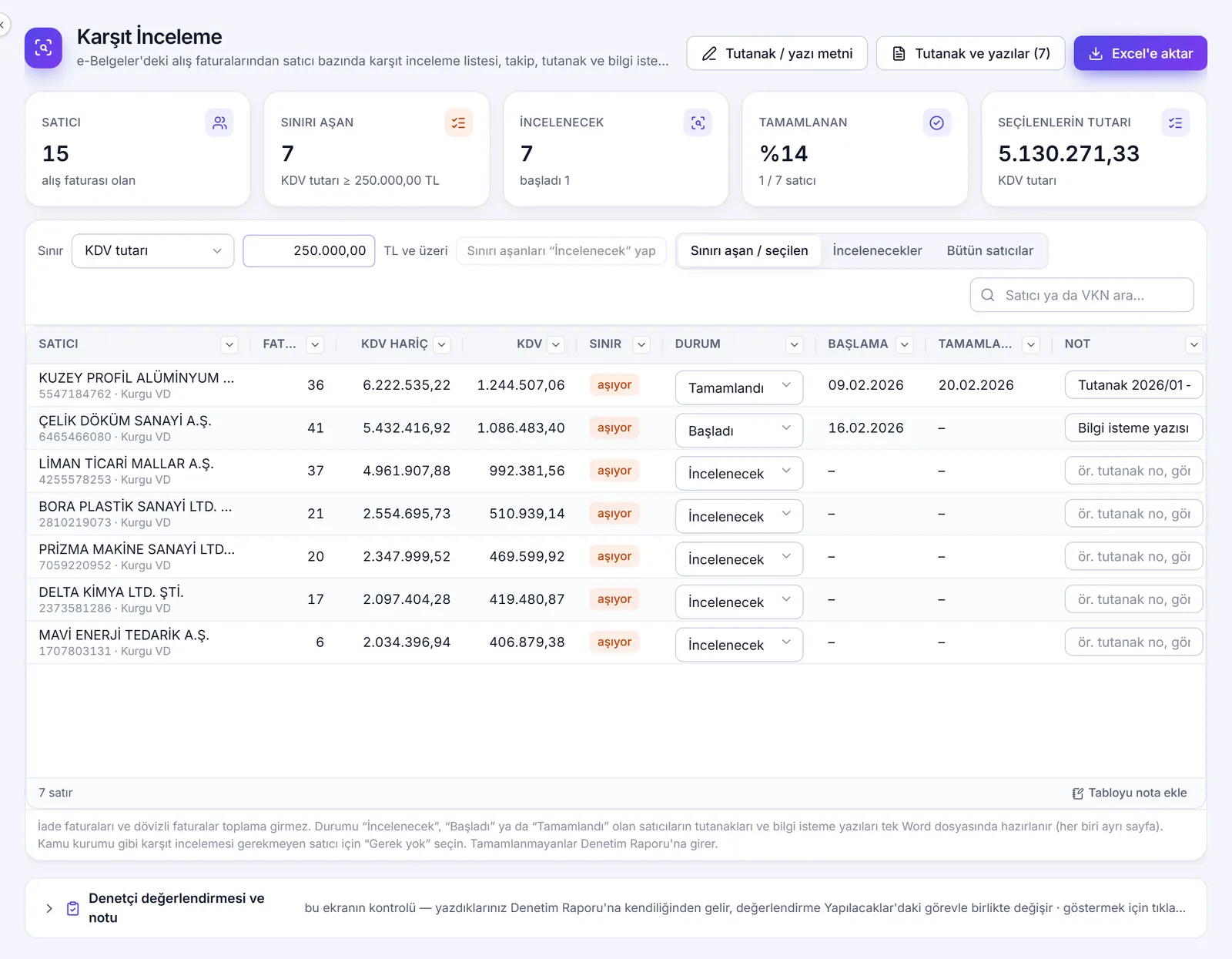The image size is (1232, 959).
Task: Open SATICI column header filter menu
Action: click(229, 344)
